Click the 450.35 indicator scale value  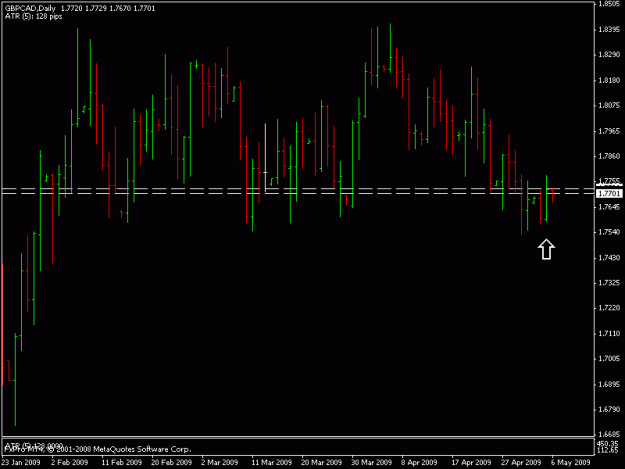(x=608, y=443)
